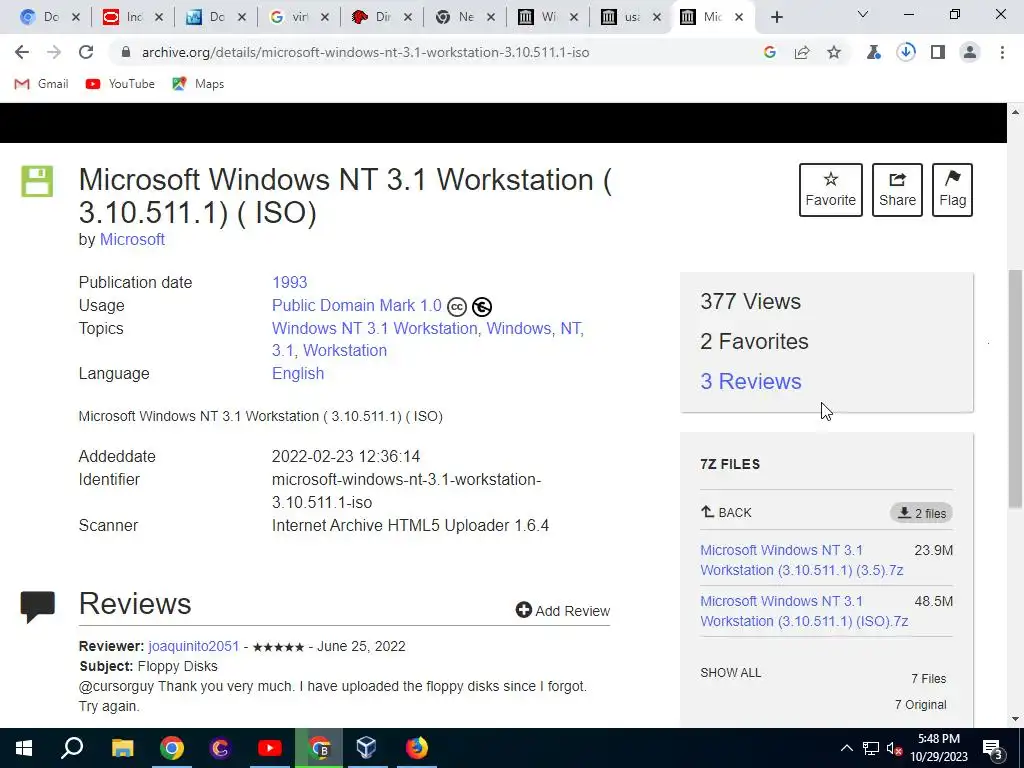Click the address bar URL
The width and height of the screenshot is (1024, 768).
[x=365, y=52]
